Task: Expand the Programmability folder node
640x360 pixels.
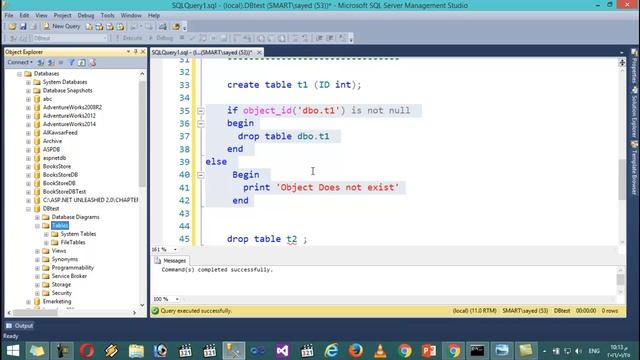Action: pyautogui.click(x=37, y=268)
